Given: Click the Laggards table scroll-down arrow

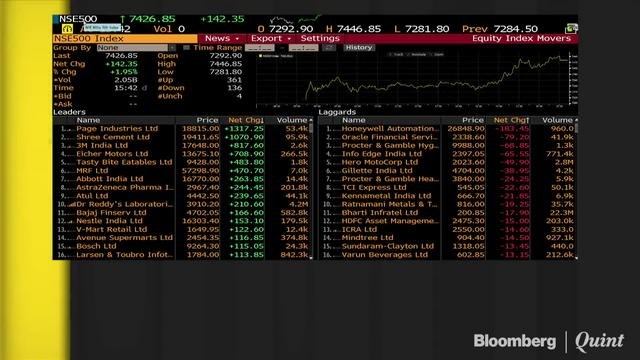Looking at the screenshot, I should pyautogui.click(x=576, y=258).
